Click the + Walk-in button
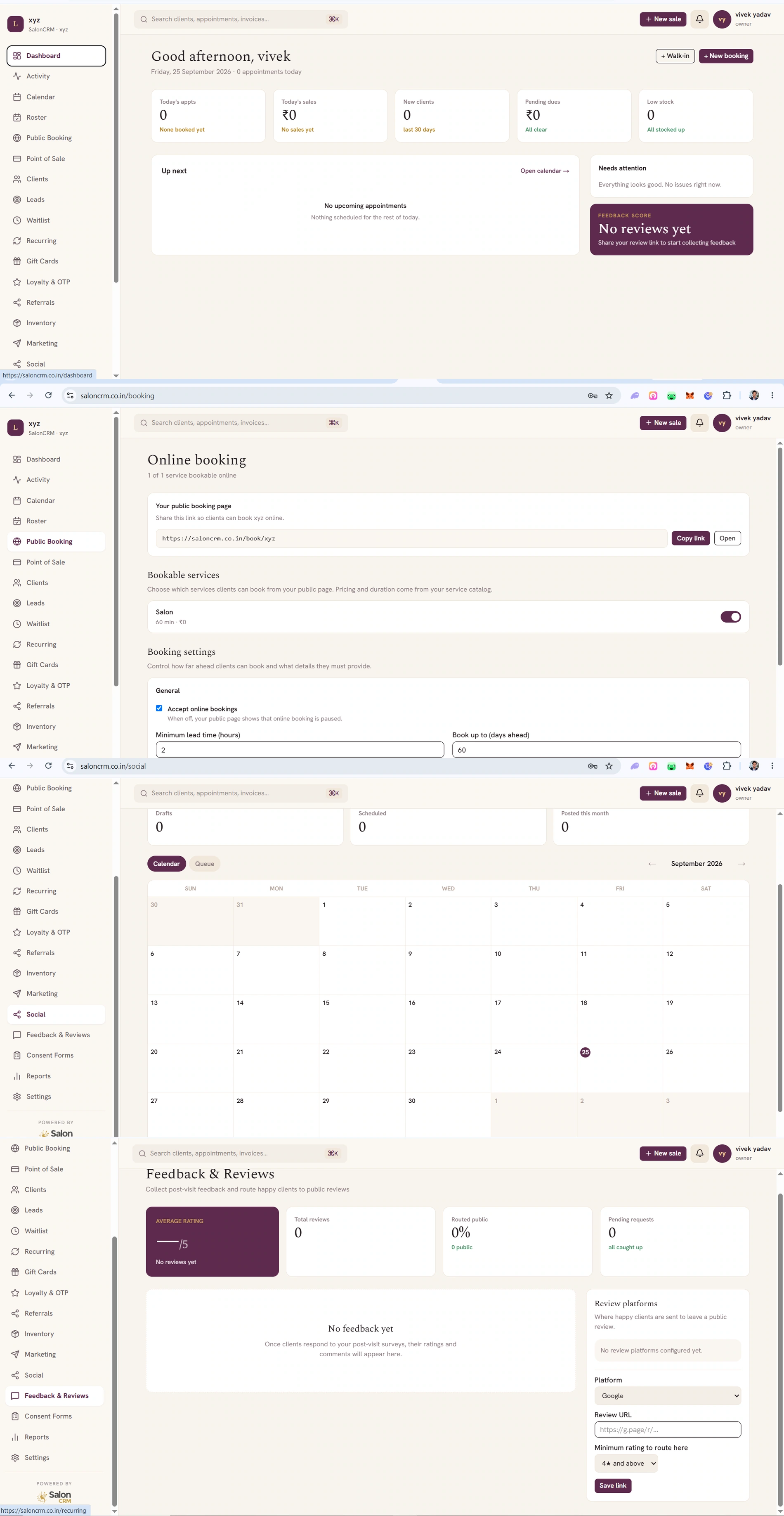Image resolution: width=784 pixels, height=1516 pixels. tap(675, 56)
